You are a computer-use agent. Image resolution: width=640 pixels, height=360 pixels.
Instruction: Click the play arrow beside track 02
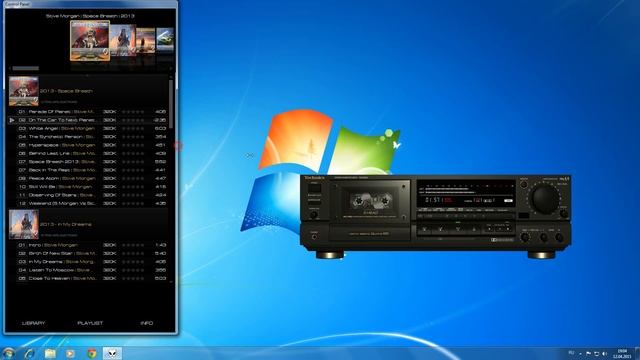12,120
